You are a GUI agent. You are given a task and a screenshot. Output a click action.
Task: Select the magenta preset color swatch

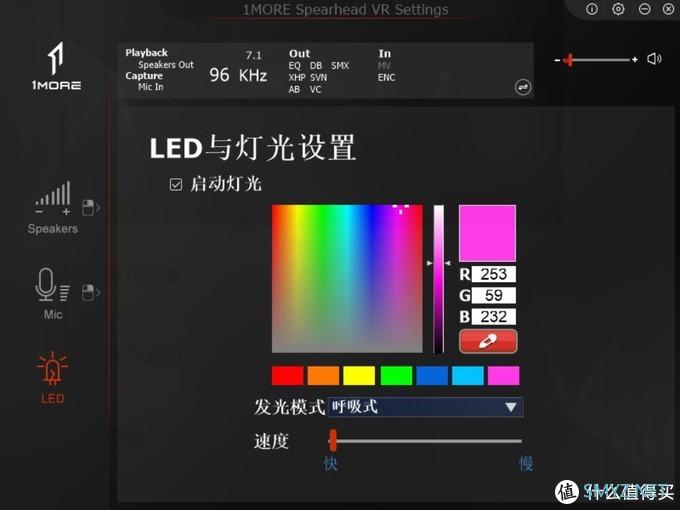tap(503, 376)
